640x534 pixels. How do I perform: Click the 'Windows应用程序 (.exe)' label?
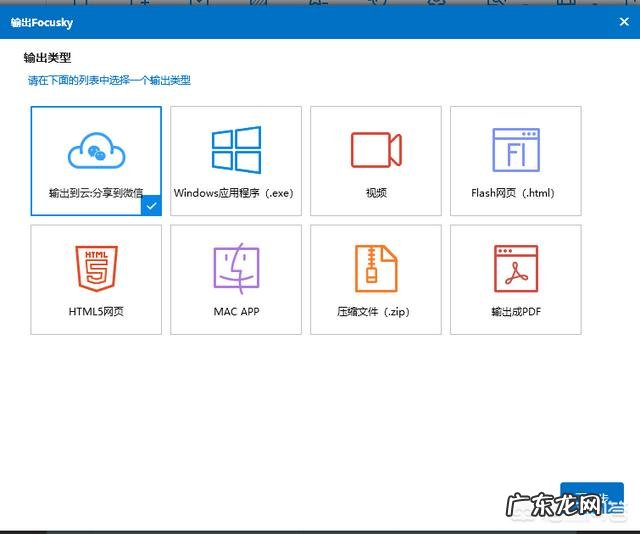coord(235,193)
